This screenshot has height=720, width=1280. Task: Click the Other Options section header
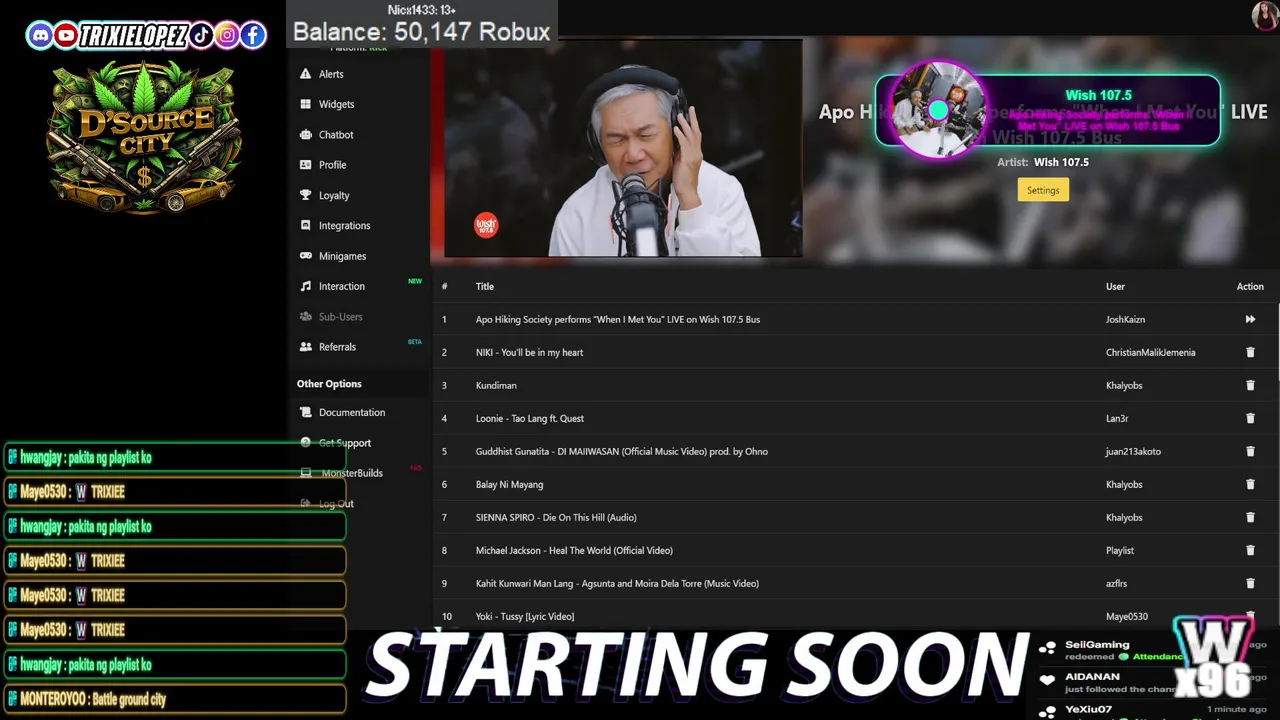coord(329,384)
